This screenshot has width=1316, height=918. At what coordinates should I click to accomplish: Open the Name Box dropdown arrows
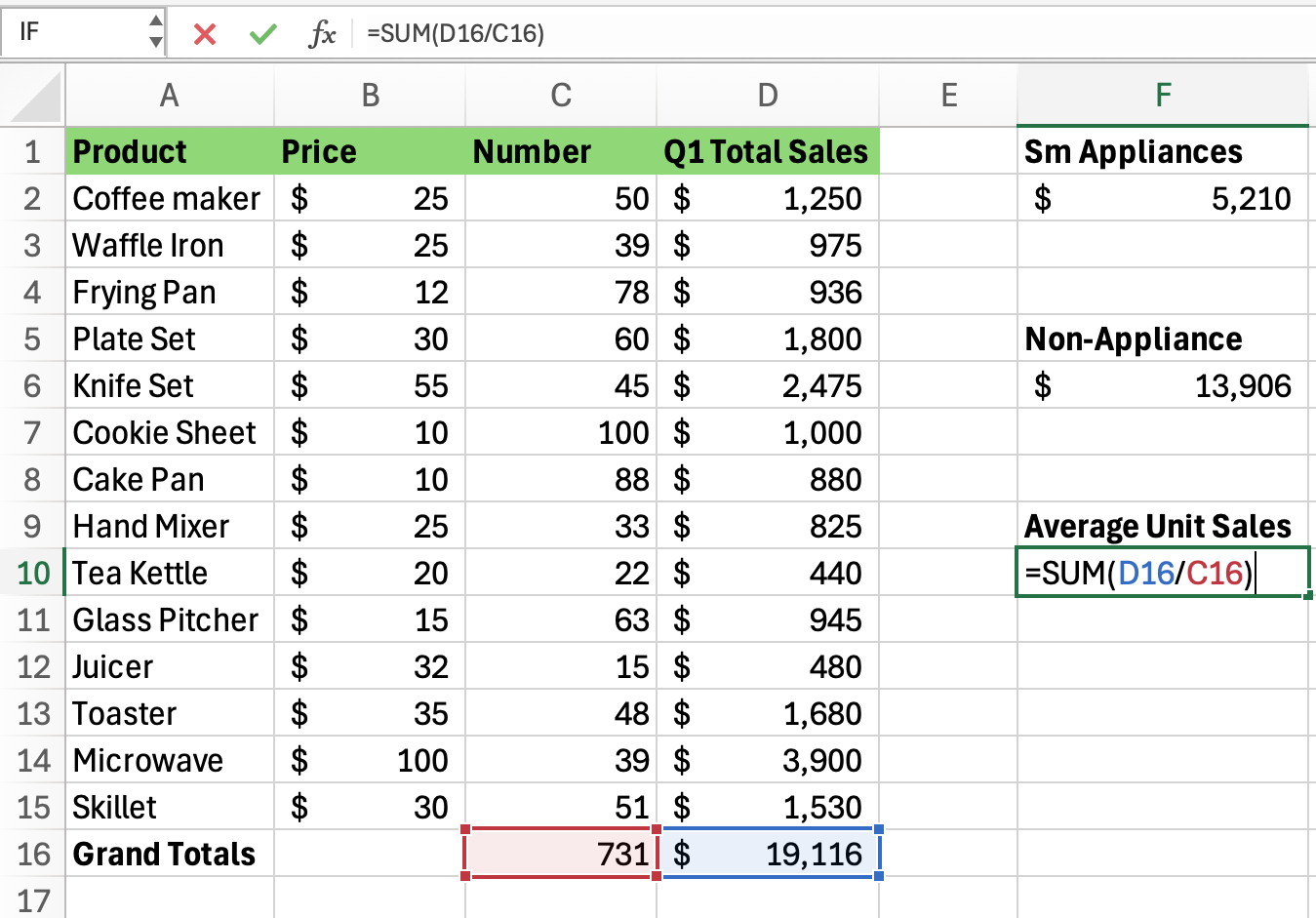click(x=155, y=32)
